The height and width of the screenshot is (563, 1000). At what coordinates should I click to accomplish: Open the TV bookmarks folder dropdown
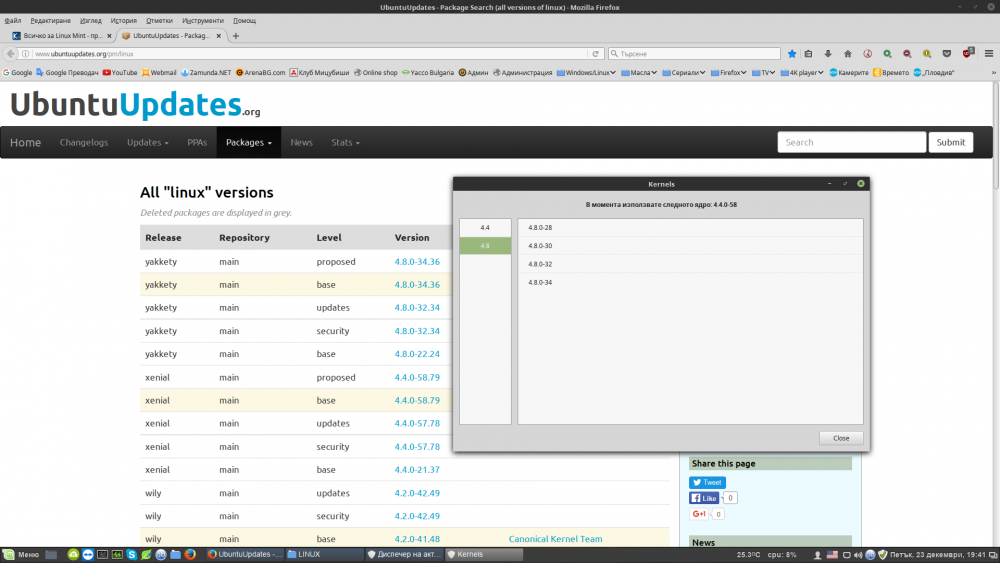[x=763, y=73]
